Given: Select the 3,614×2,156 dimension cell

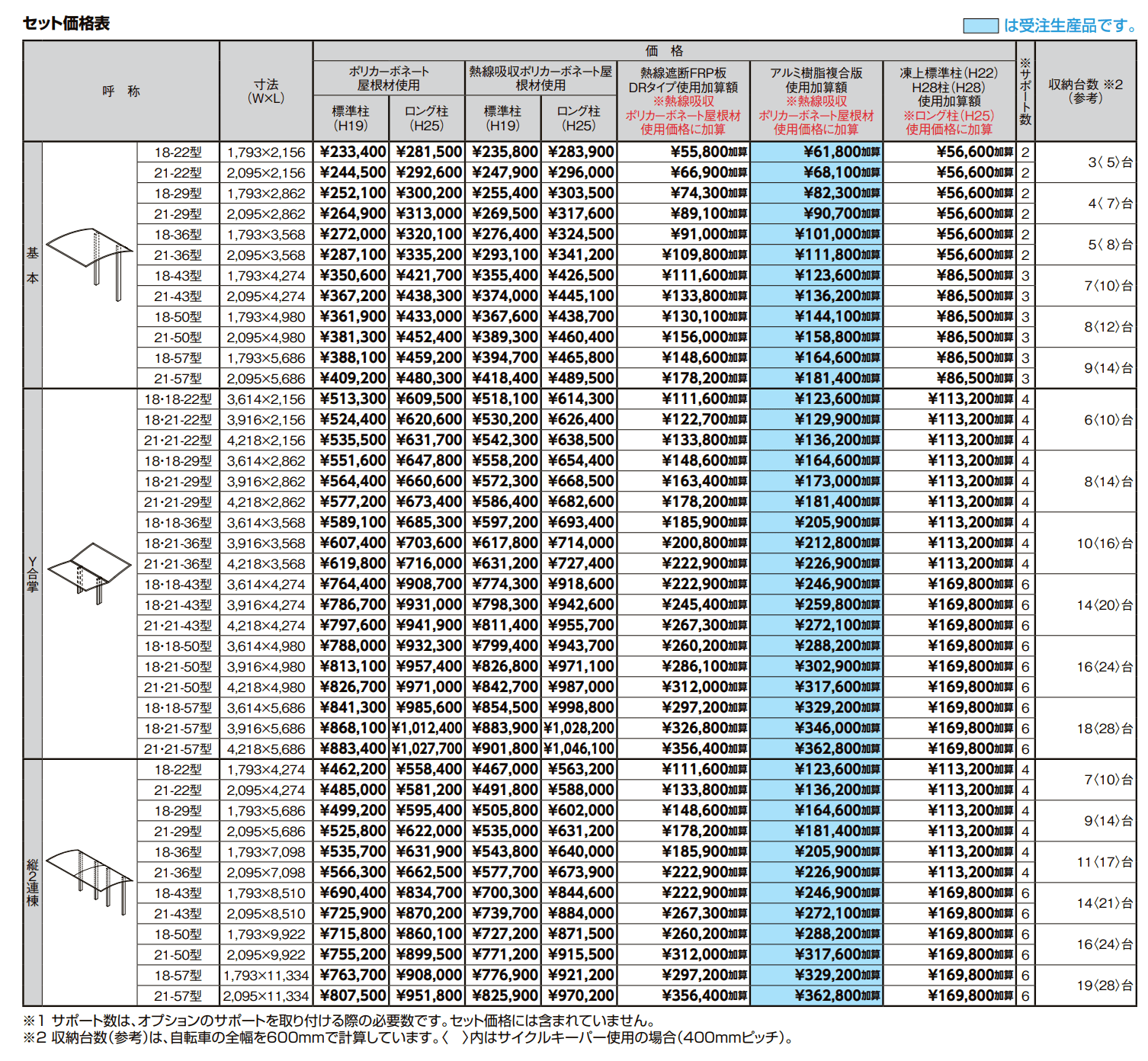Looking at the screenshot, I should tap(266, 399).
